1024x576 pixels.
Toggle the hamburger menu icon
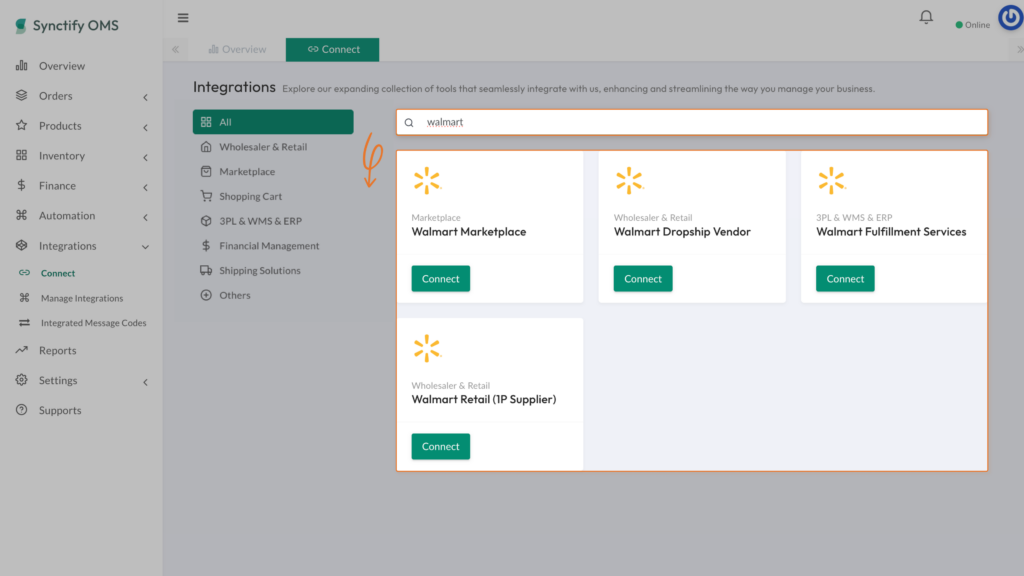tap(183, 18)
